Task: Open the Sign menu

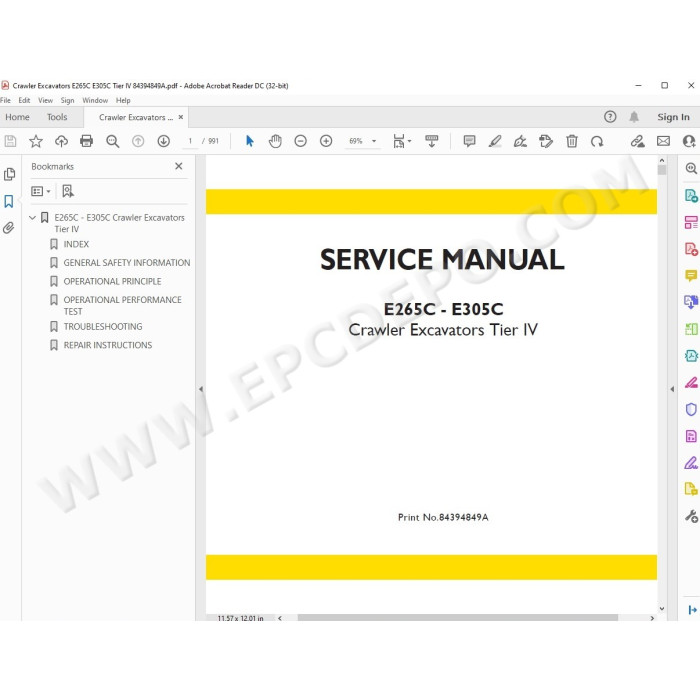Action: 67,100
